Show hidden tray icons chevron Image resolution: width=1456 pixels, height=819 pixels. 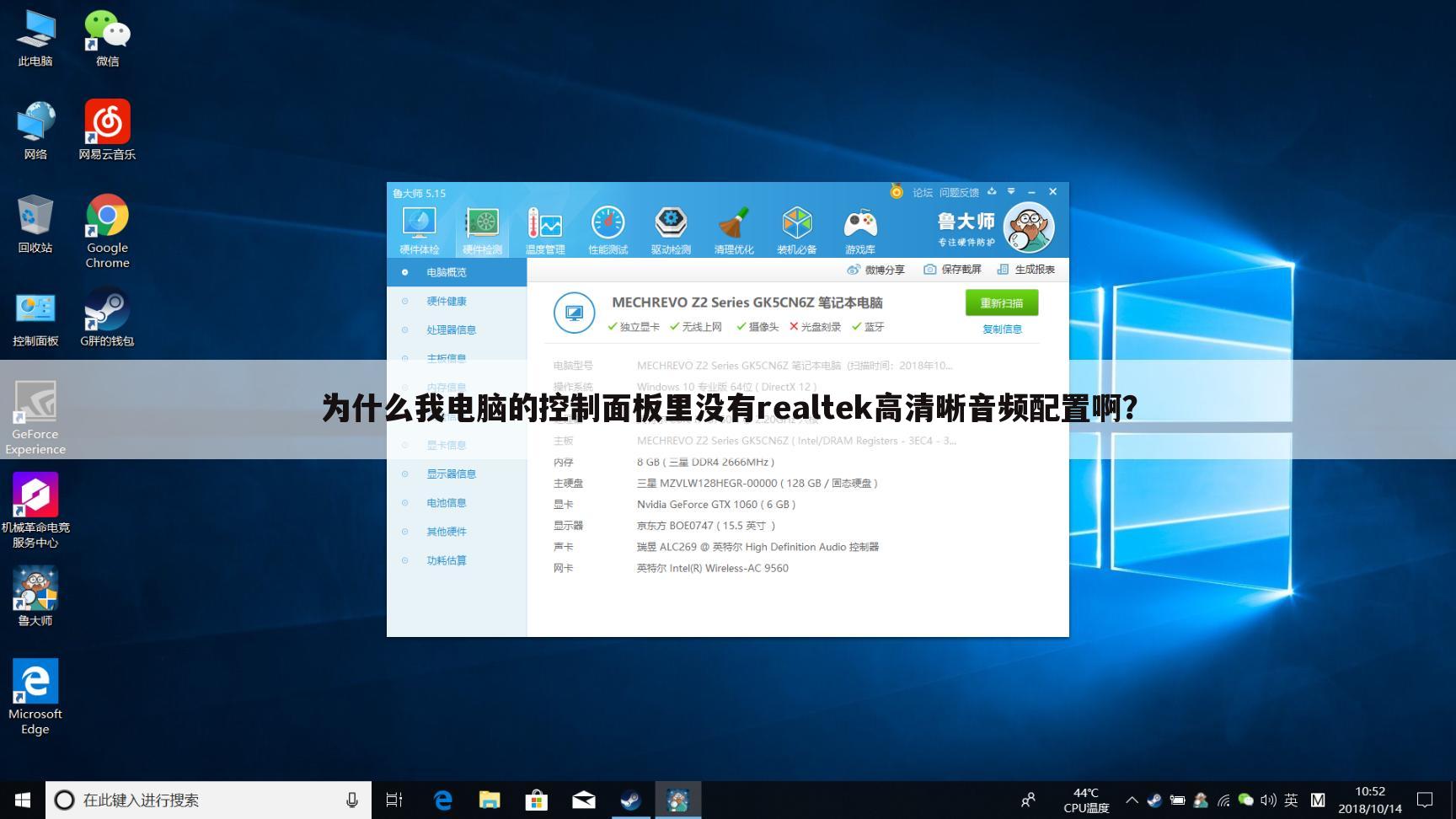point(1132,800)
